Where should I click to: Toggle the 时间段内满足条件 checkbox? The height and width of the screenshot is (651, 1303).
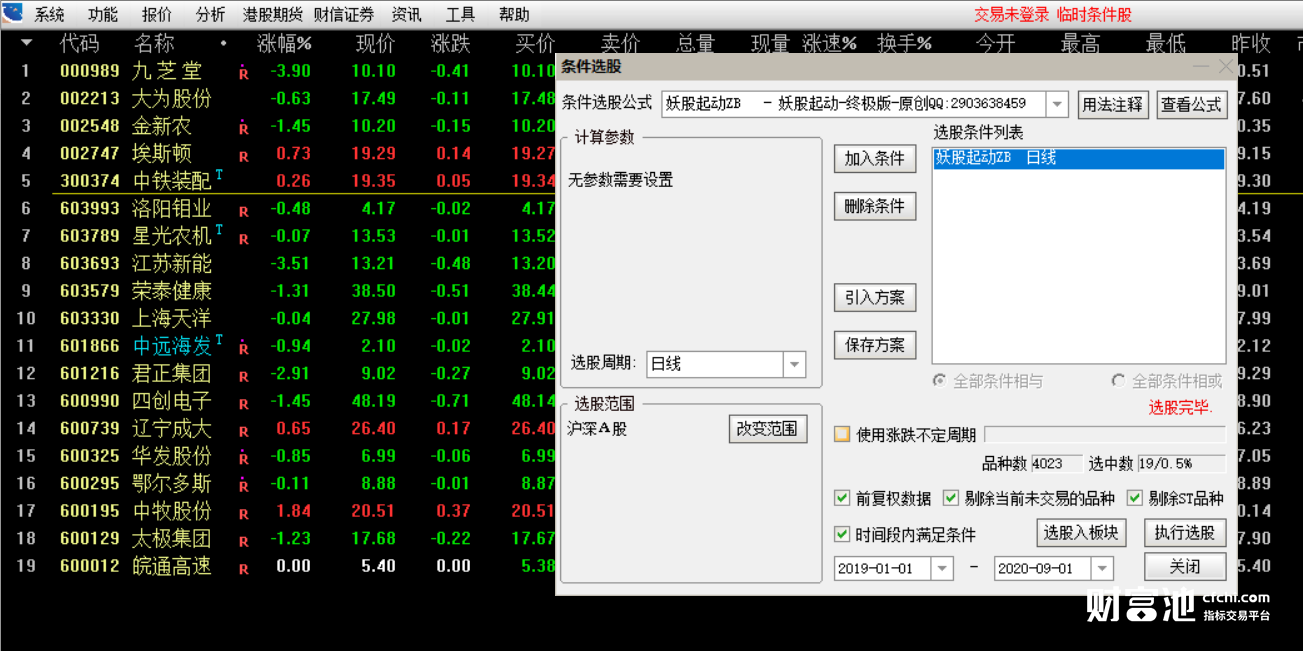(x=842, y=534)
